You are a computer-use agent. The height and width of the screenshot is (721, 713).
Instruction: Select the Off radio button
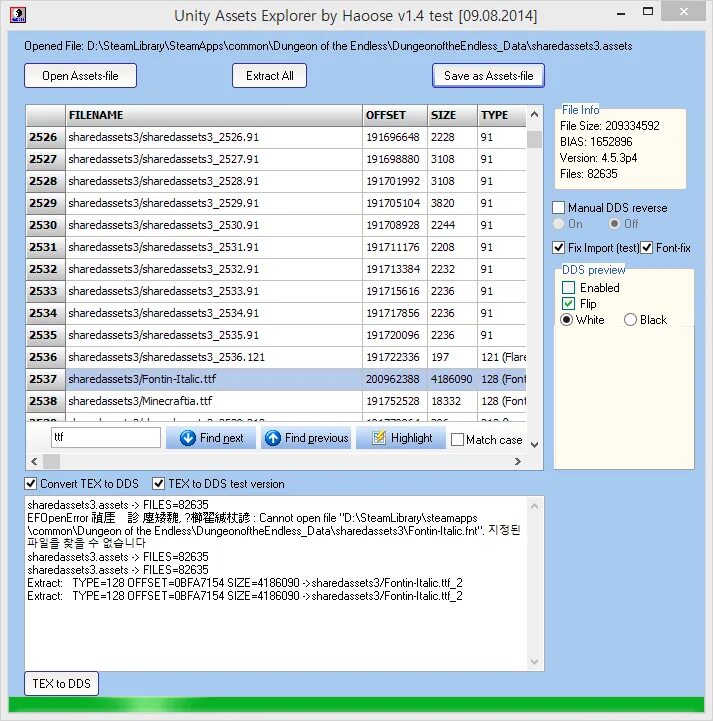click(614, 224)
